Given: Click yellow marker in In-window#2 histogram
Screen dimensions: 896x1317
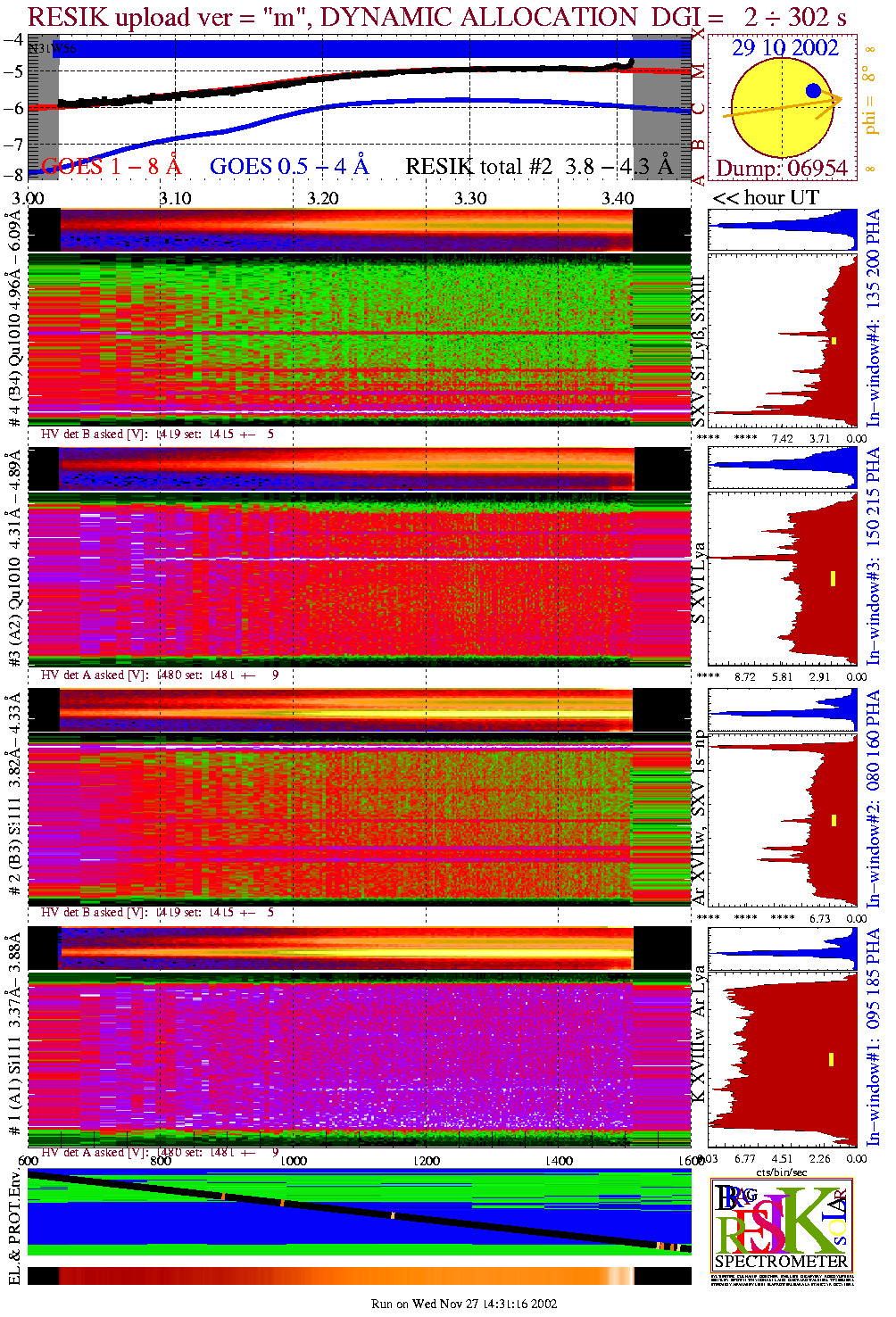Looking at the screenshot, I should [834, 820].
